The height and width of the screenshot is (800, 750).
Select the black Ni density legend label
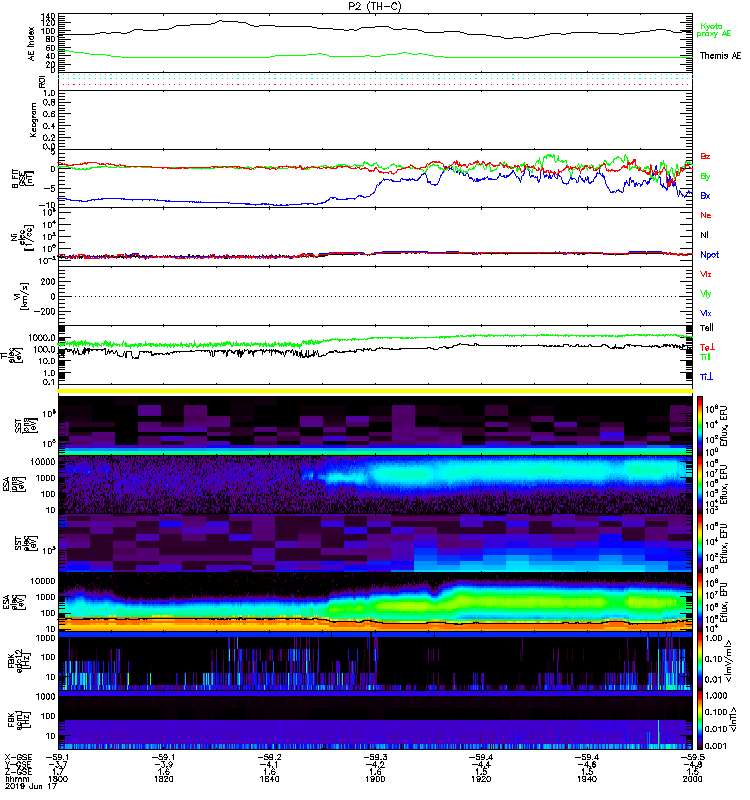[x=704, y=235]
